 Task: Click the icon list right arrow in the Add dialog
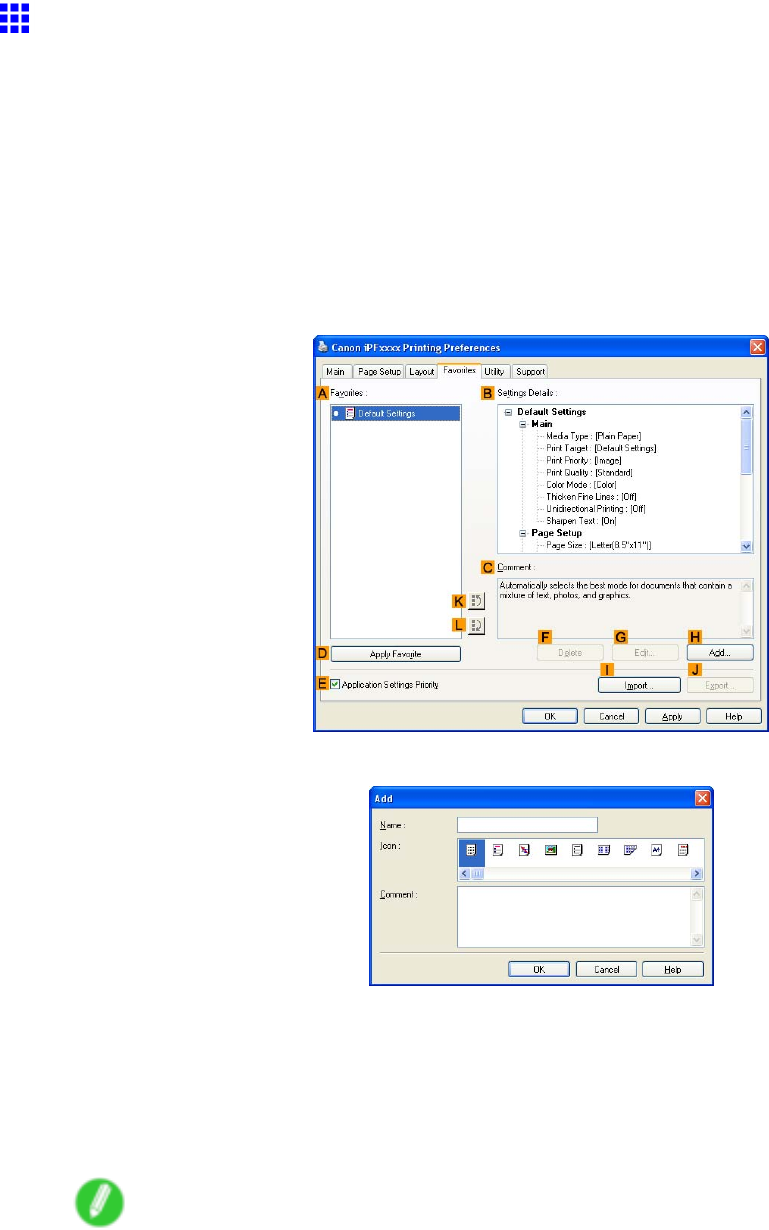tap(697, 873)
